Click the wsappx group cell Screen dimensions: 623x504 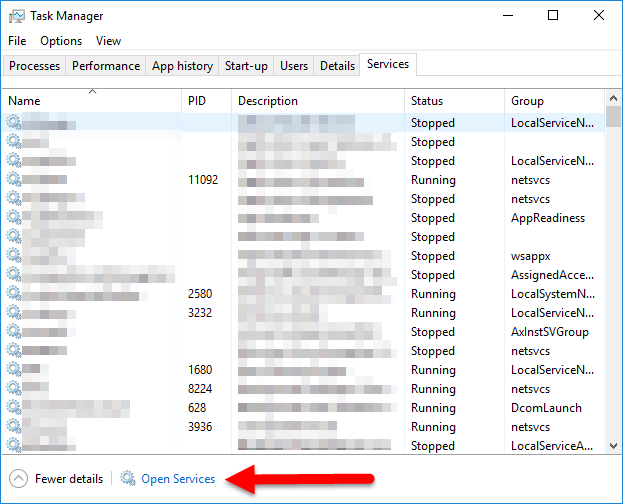click(530, 256)
